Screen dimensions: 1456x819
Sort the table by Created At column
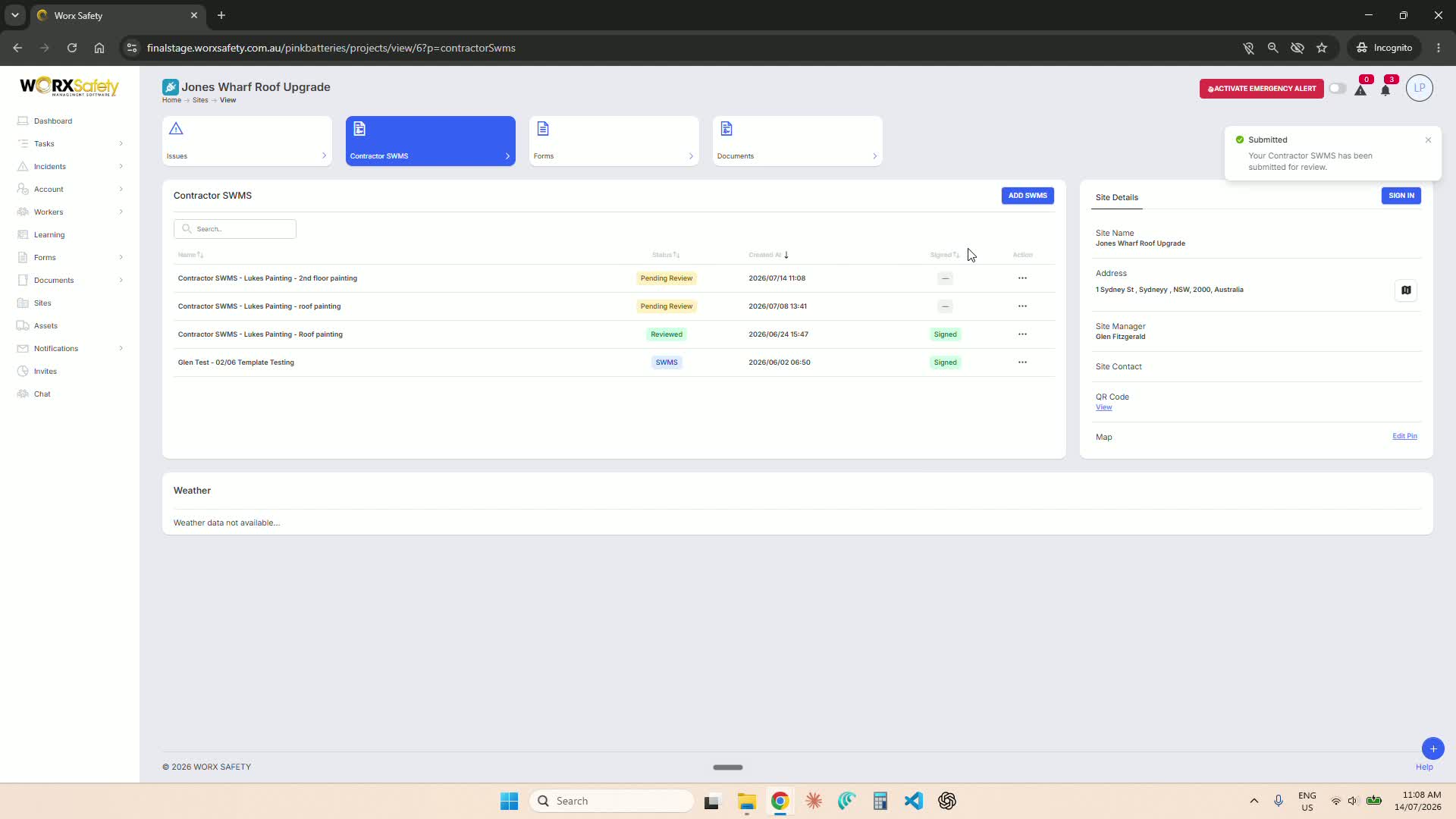(x=768, y=255)
